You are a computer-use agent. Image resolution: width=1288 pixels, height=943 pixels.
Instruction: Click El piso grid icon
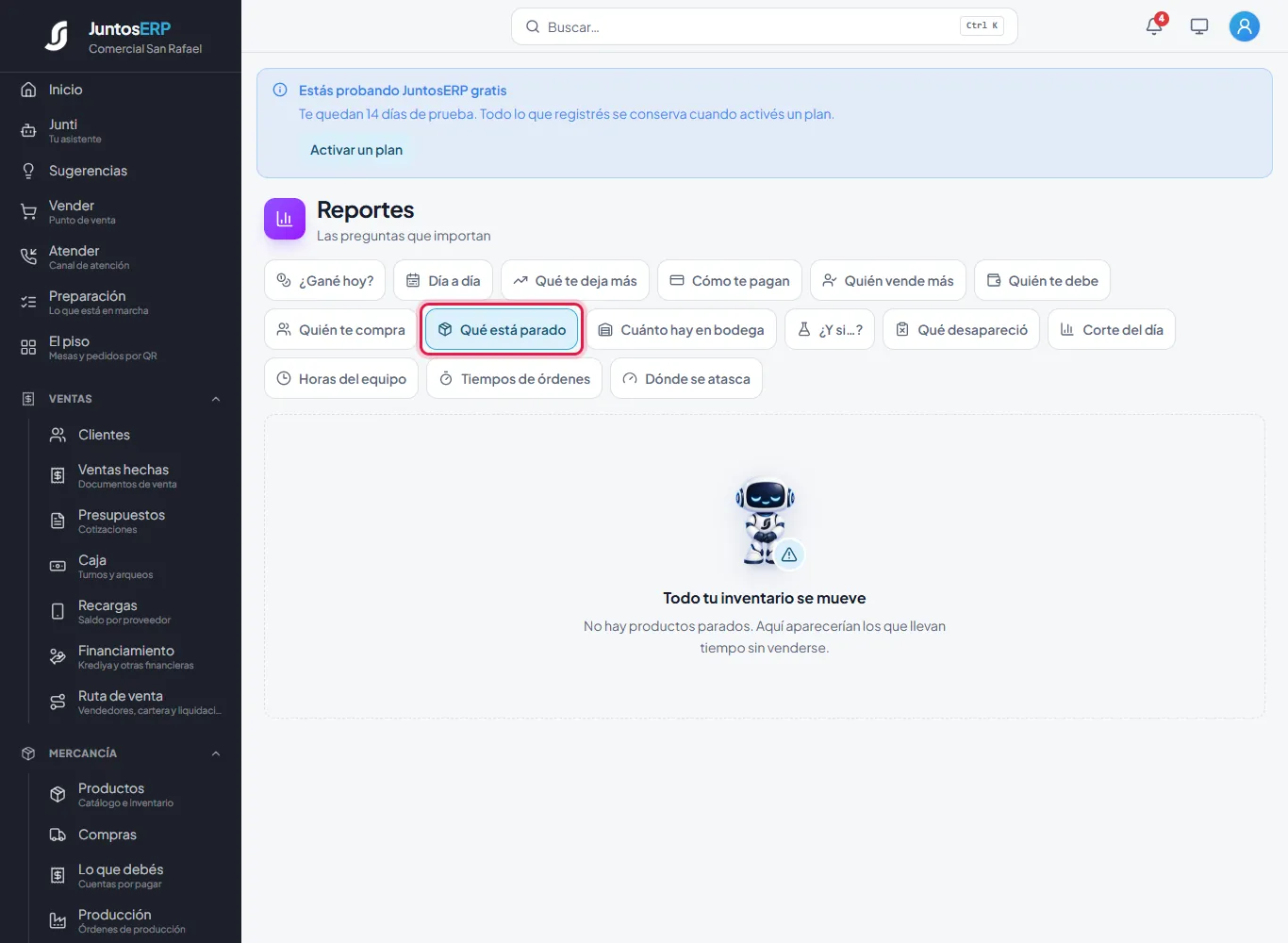28,348
